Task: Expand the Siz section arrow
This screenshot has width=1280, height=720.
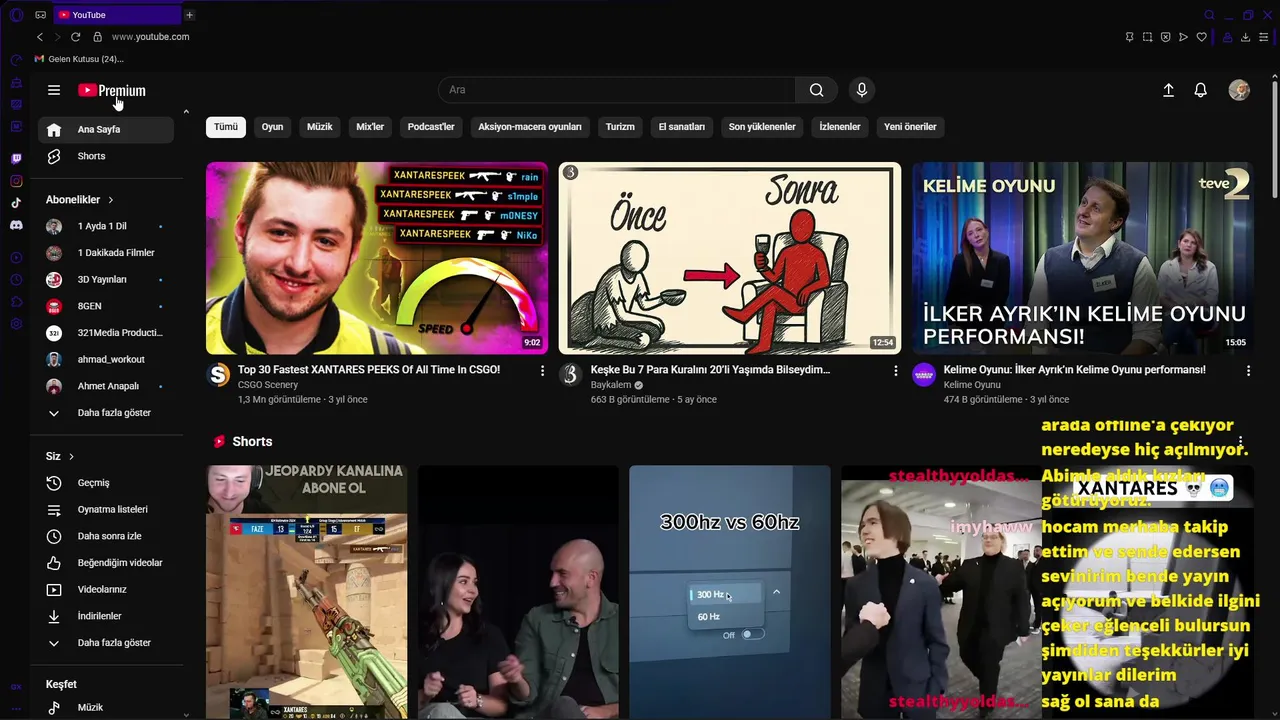Action: pyautogui.click(x=71, y=457)
